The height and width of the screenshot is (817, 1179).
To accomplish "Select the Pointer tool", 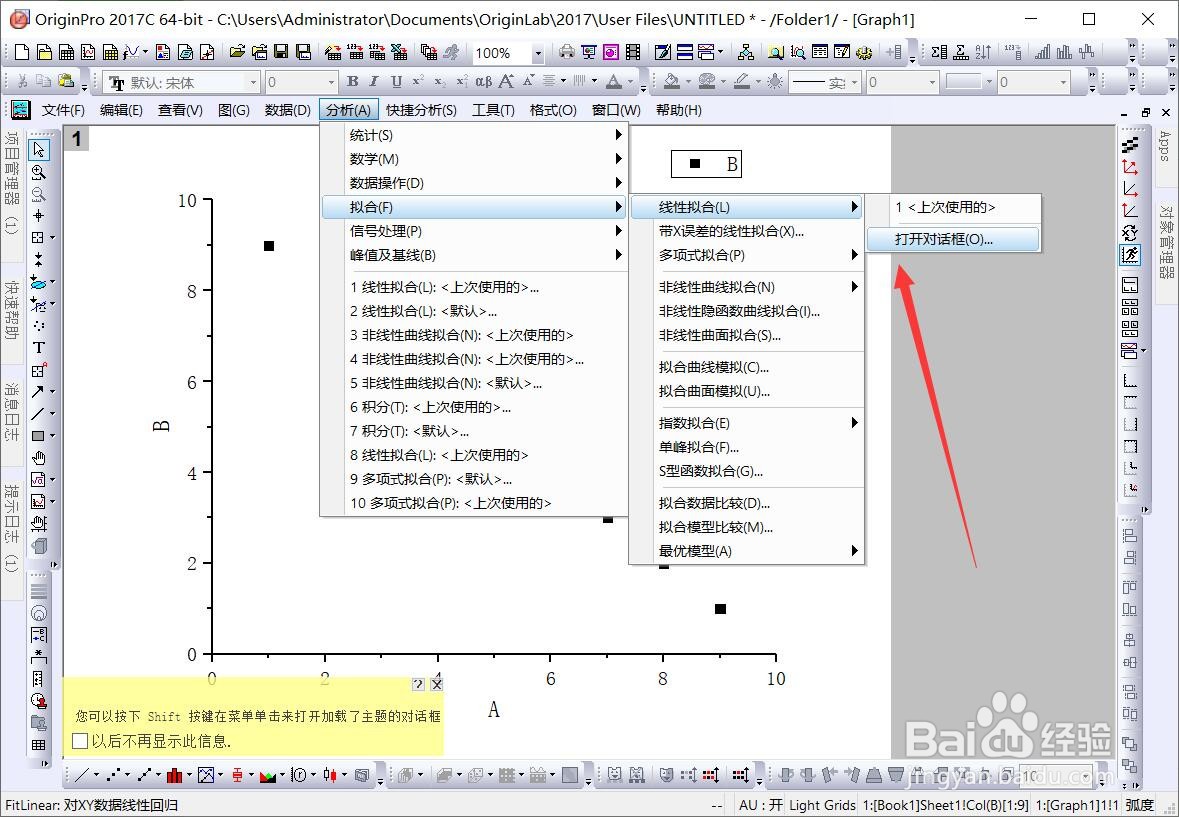I will (38, 150).
